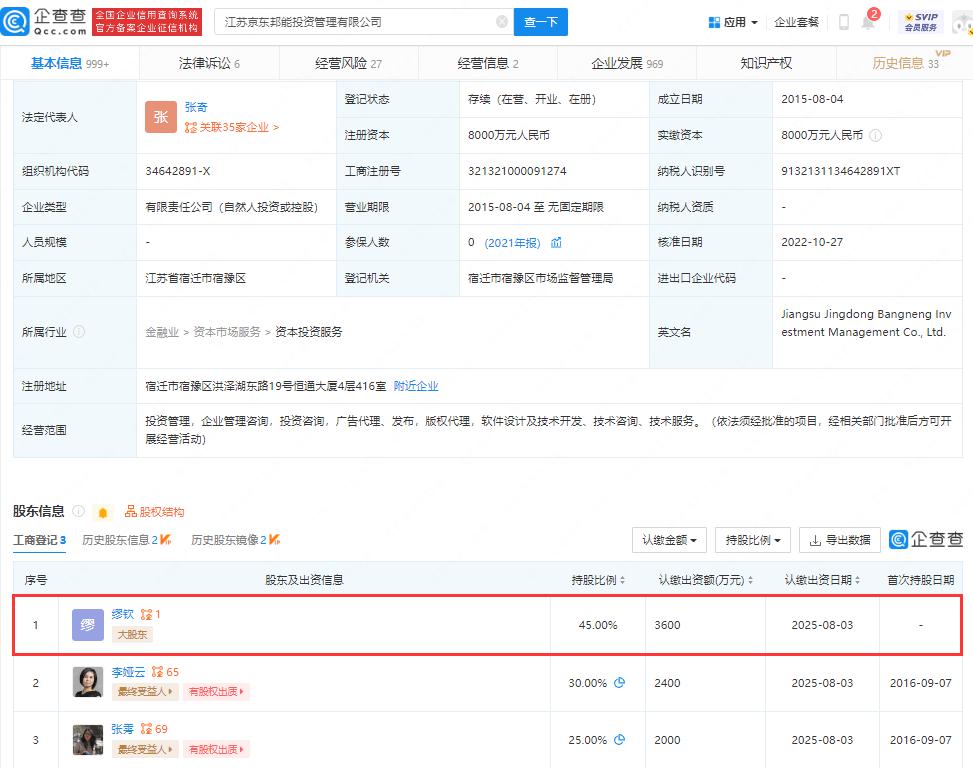Open 股权结构 equity structure icon link

(x=155, y=512)
